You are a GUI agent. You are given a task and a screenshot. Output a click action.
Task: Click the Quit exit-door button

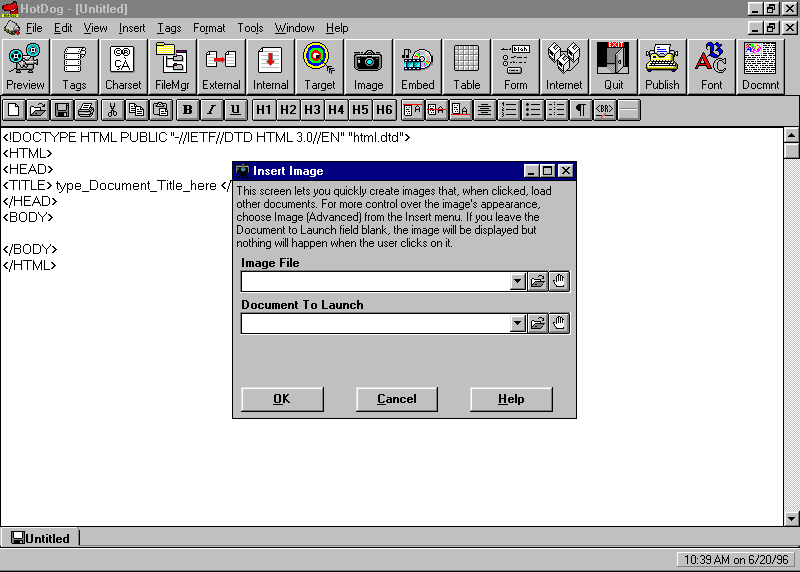[613, 67]
